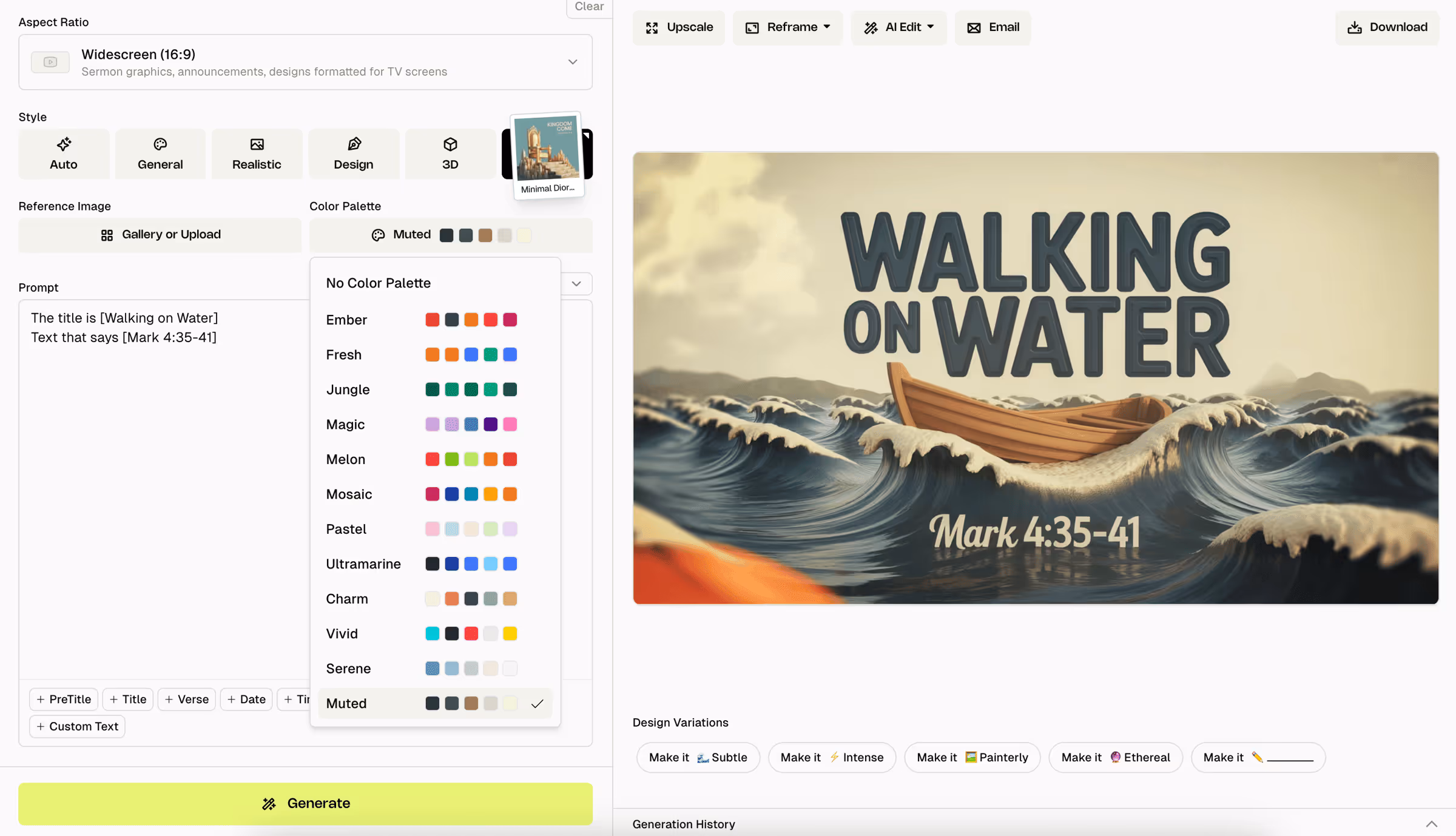Screen dimensions: 1456x836
Task: Pick the Realistic style image icon
Action: pyautogui.click(x=257, y=144)
